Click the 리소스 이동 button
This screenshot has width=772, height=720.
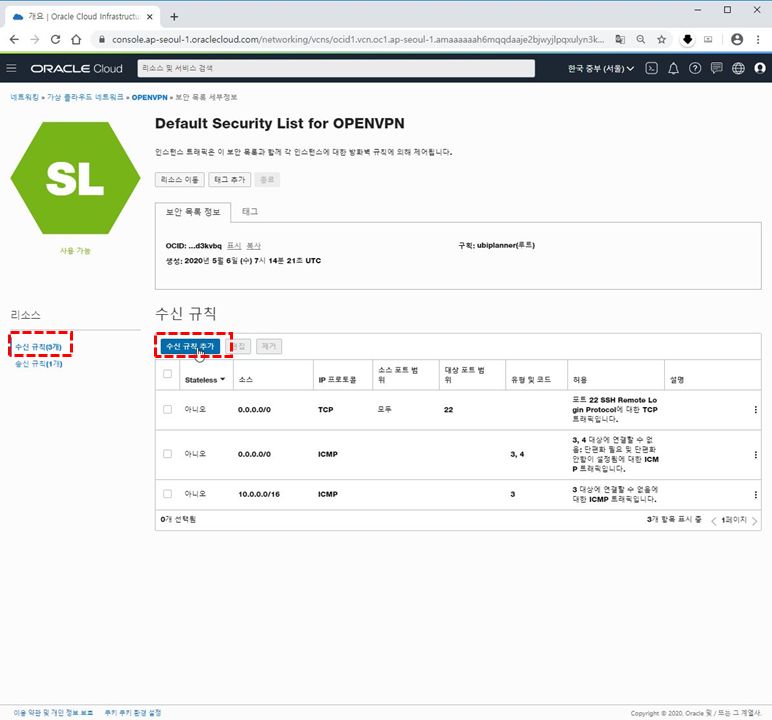point(180,180)
